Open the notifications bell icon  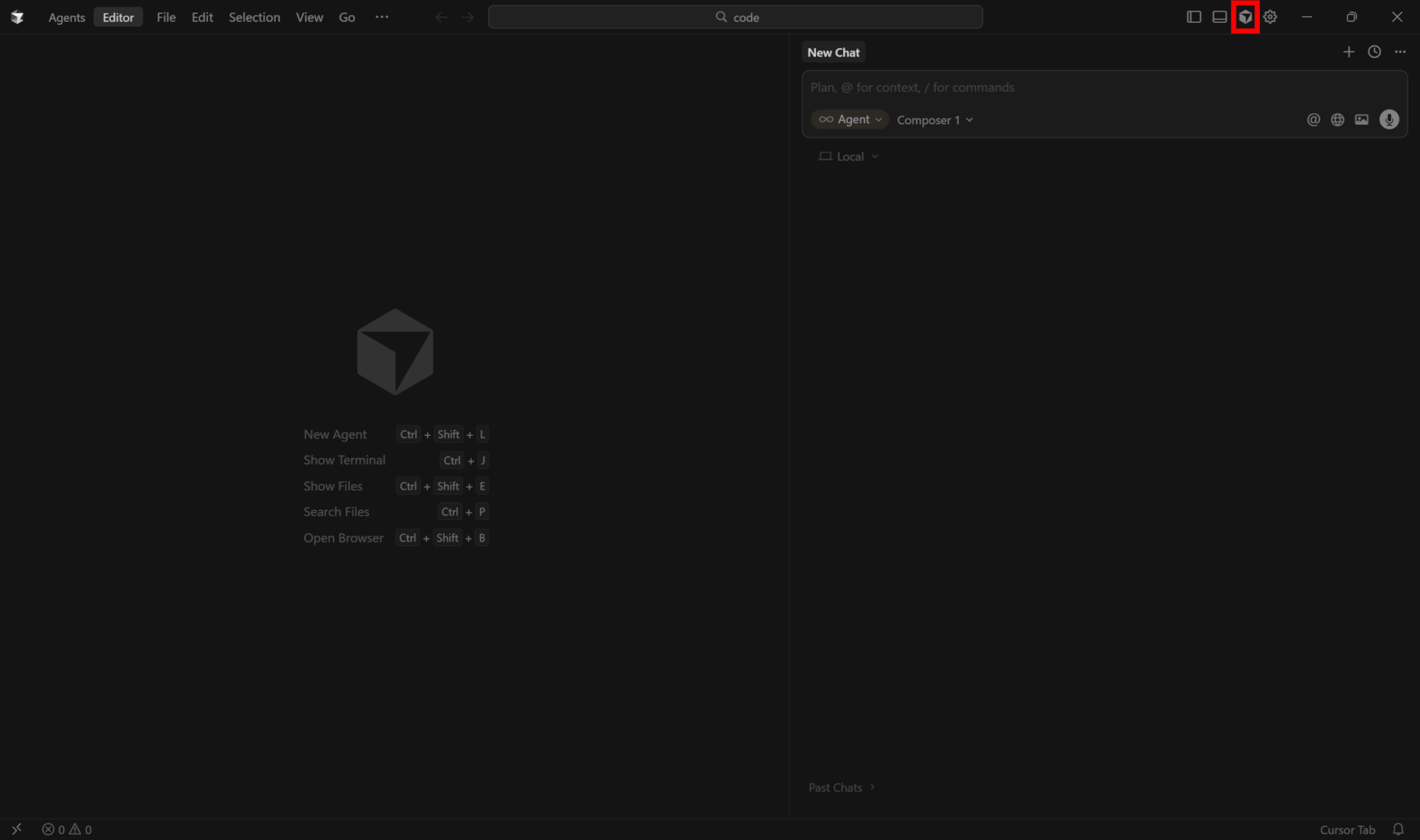pos(1398,829)
